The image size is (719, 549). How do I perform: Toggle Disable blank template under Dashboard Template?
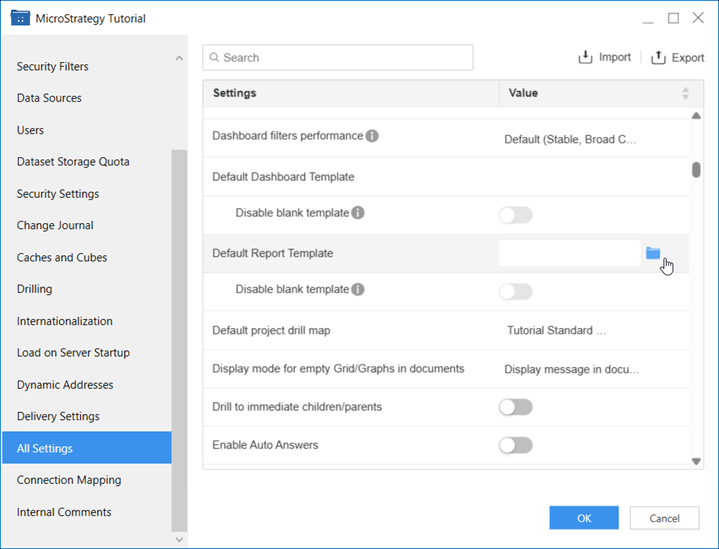(x=516, y=215)
